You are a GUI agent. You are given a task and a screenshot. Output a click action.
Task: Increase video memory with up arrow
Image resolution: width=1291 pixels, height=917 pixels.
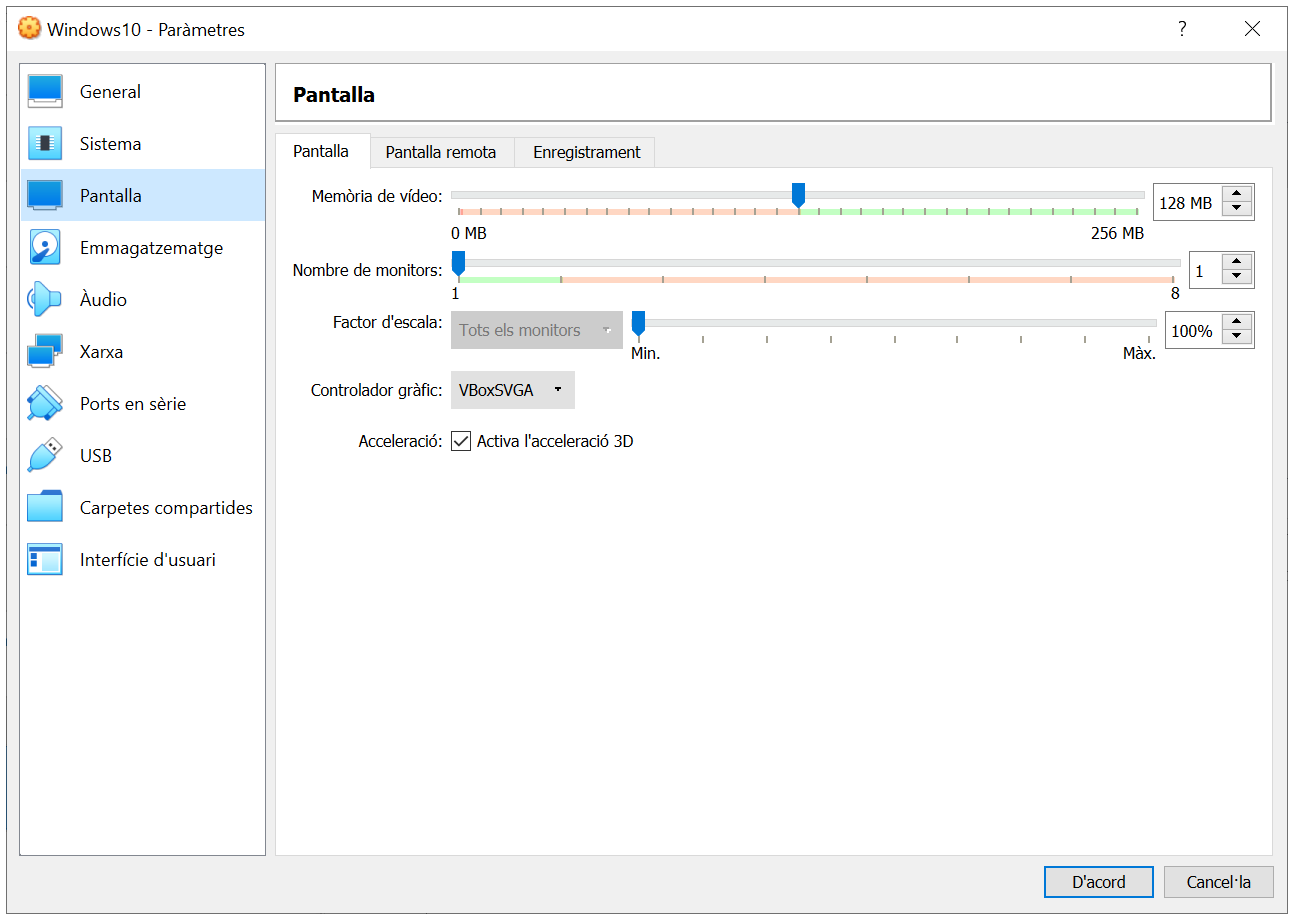1237,195
